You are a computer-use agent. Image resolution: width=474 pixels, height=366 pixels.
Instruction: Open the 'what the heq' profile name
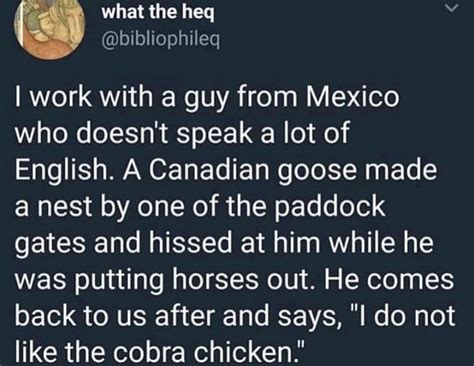[158, 12]
